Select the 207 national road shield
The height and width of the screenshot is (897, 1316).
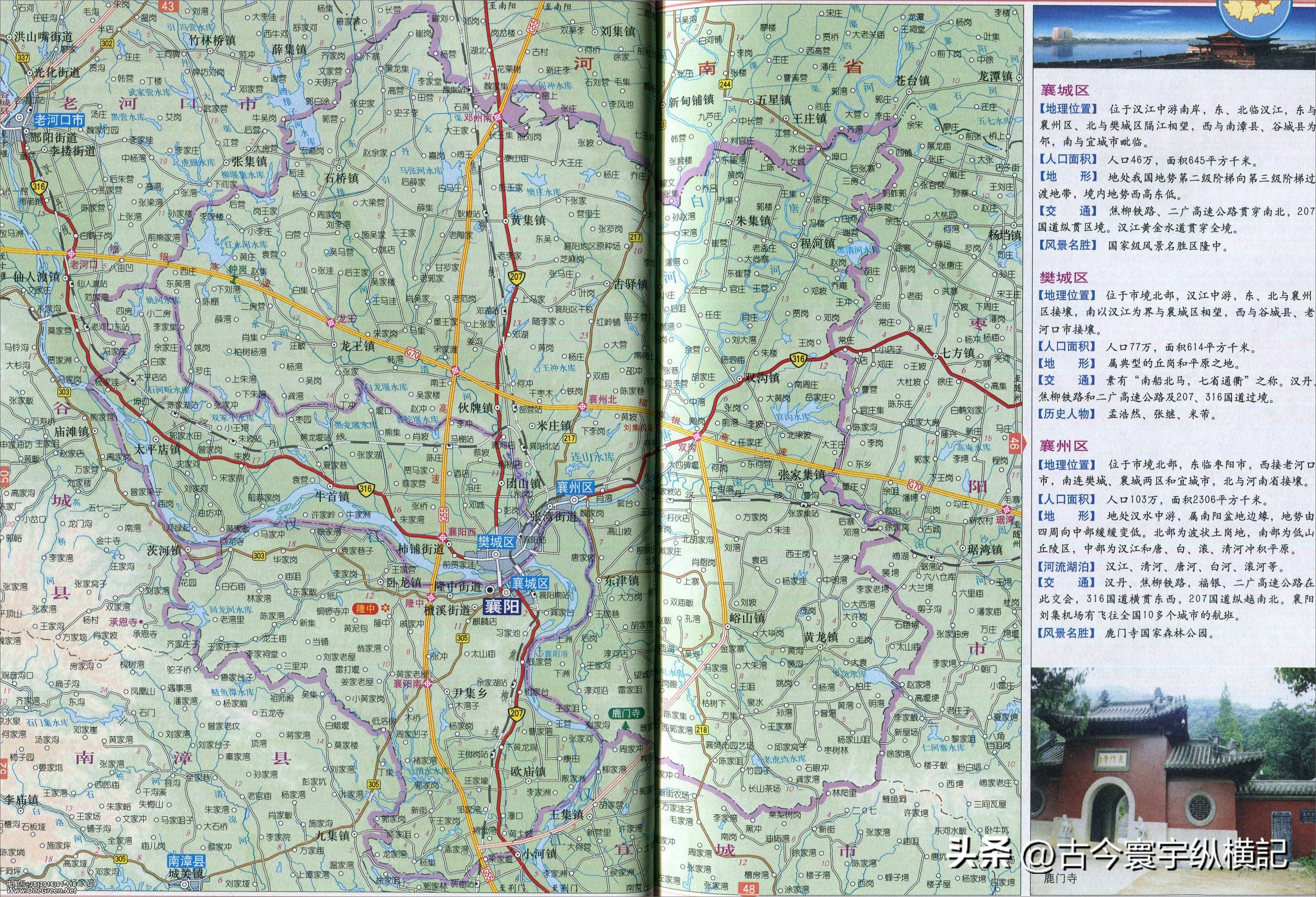pyautogui.click(x=517, y=279)
